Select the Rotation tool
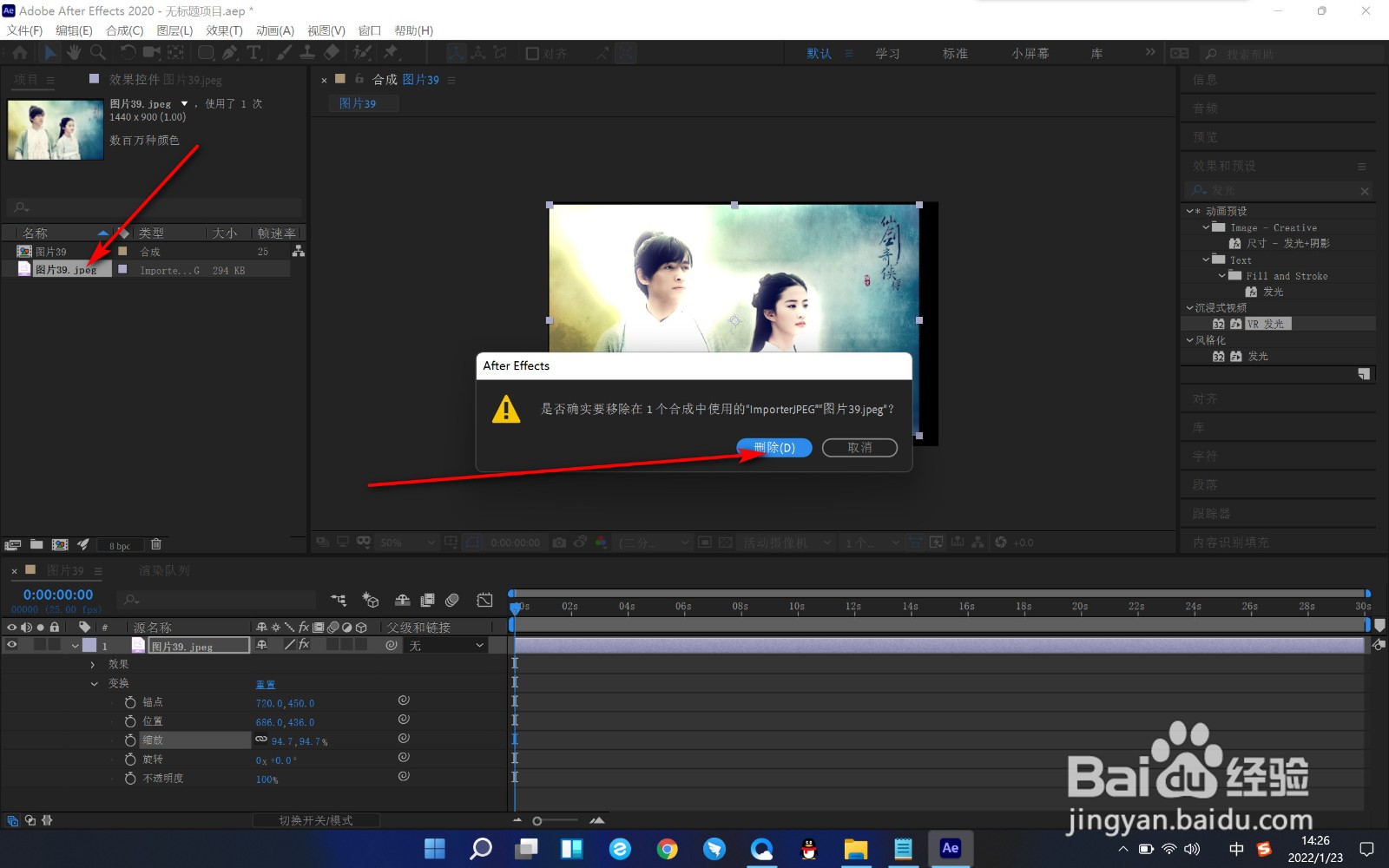Screen dimensions: 1389x868 (x=128, y=53)
